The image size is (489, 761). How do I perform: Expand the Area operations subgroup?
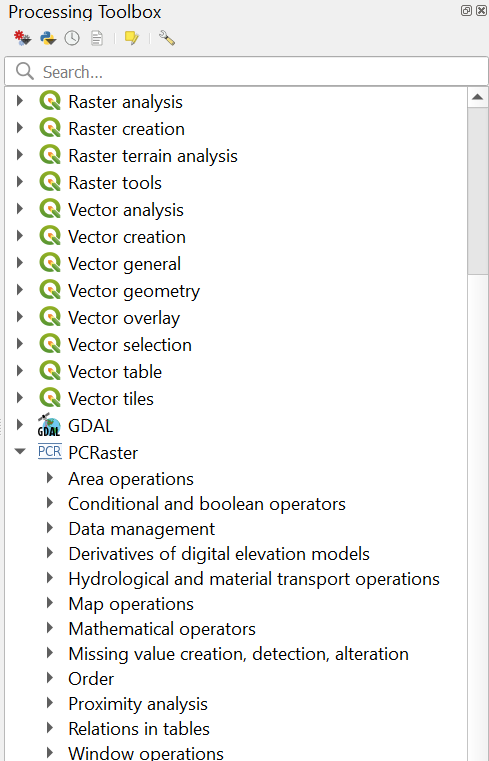click(x=49, y=478)
